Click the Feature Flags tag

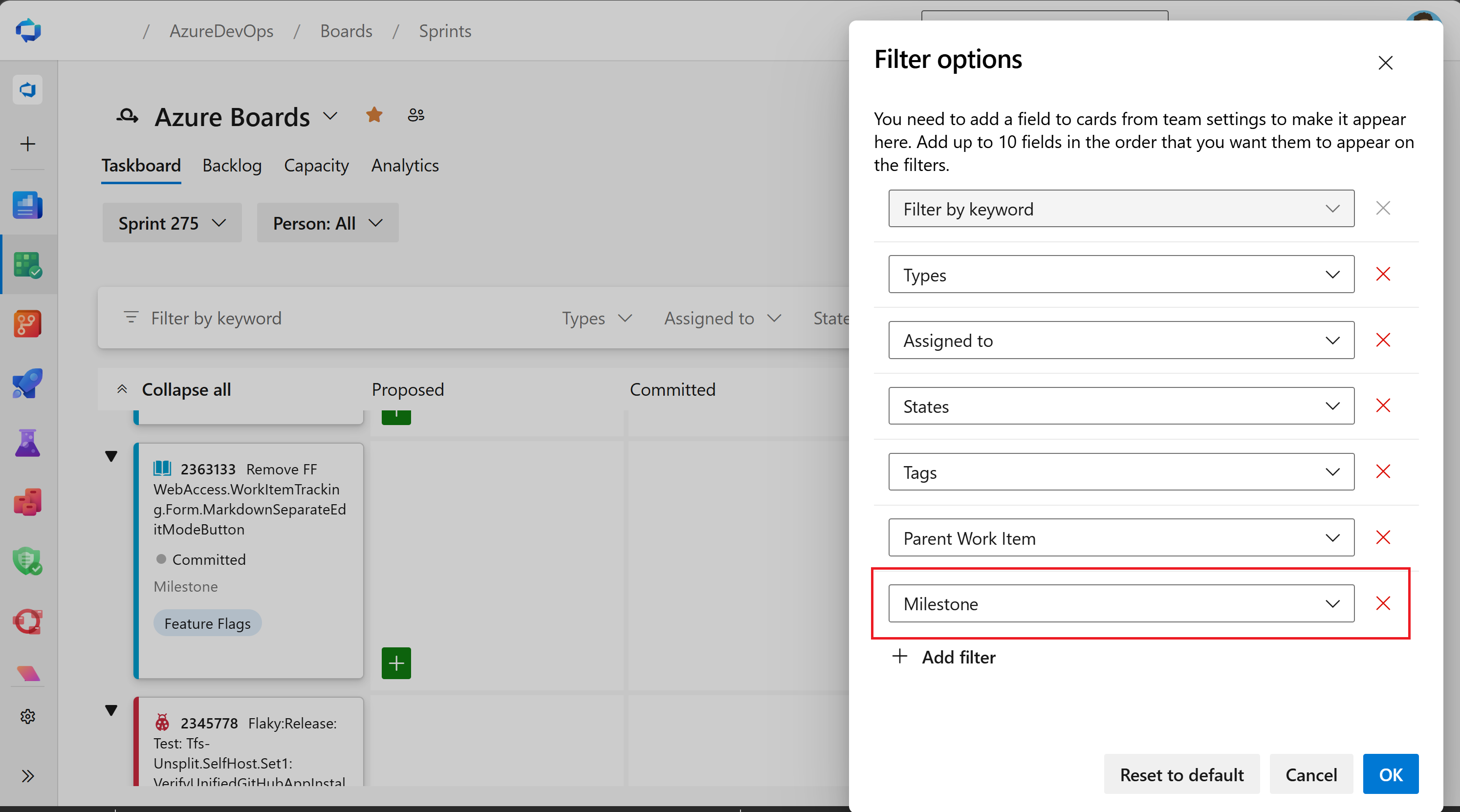pyautogui.click(x=207, y=623)
